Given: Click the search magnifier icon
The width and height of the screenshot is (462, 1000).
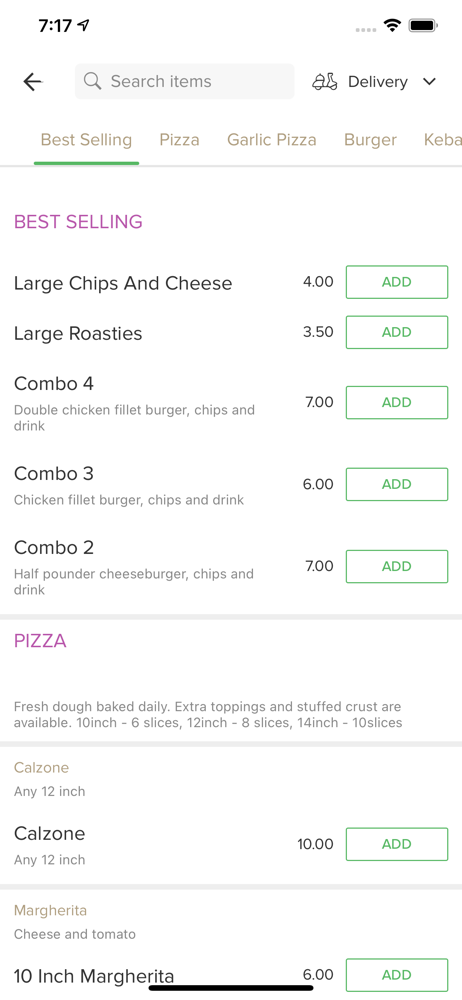Looking at the screenshot, I should [x=93, y=81].
